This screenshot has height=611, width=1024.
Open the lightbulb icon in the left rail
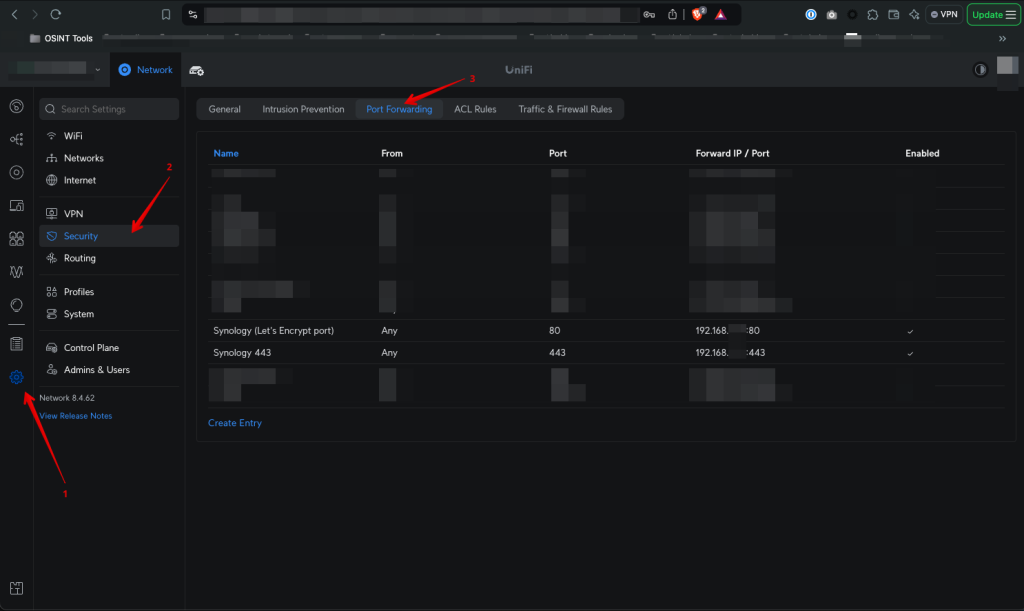pos(16,305)
